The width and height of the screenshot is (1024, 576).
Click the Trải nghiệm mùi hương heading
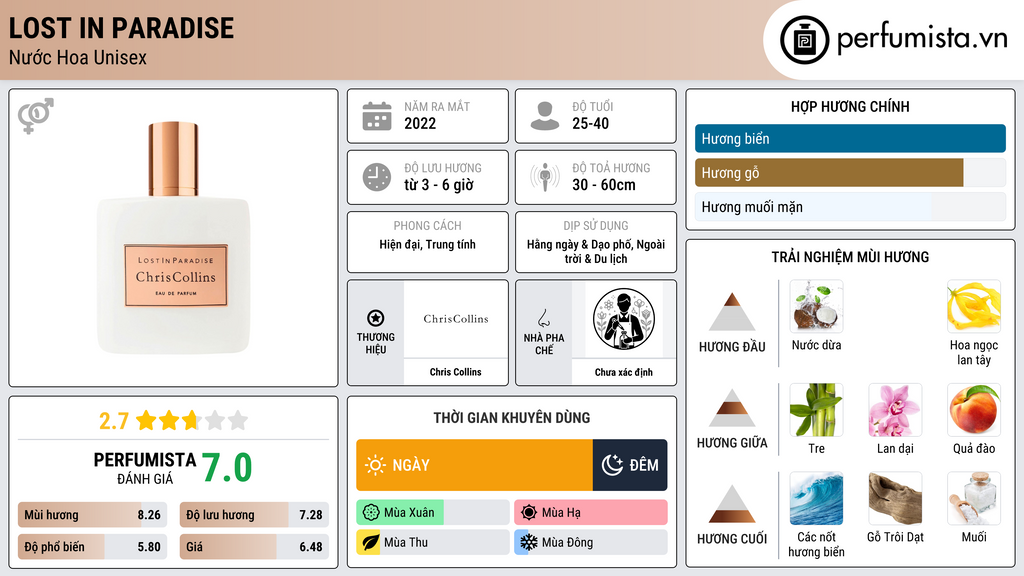click(x=850, y=257)
